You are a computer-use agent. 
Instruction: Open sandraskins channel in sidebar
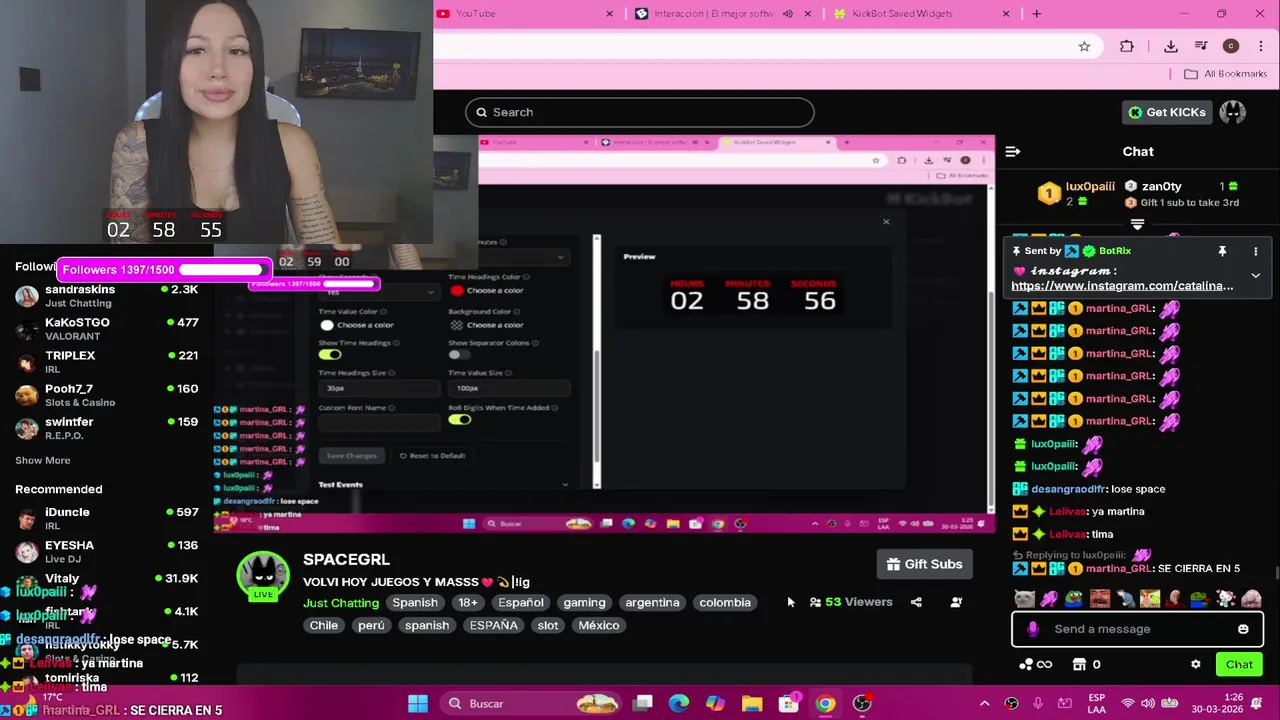pyautogui.click(x=107, y=296)
